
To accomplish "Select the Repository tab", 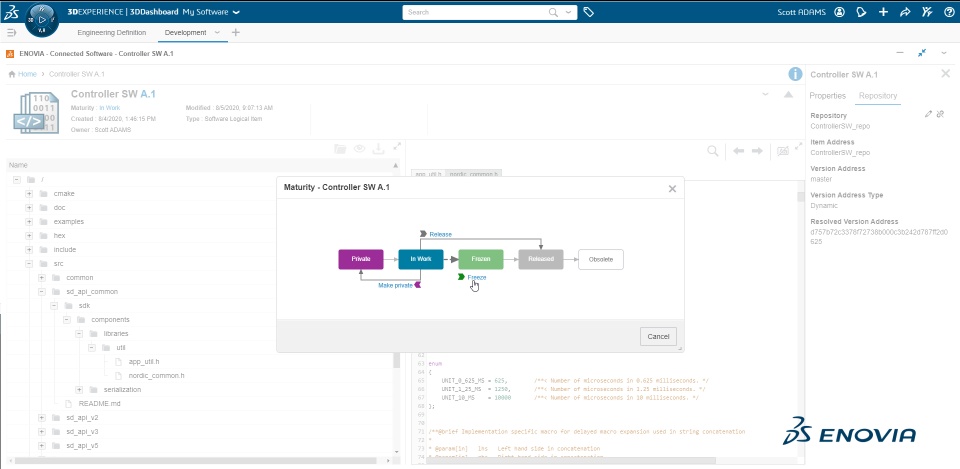I will pyautogui.click(x=877, y=96).
